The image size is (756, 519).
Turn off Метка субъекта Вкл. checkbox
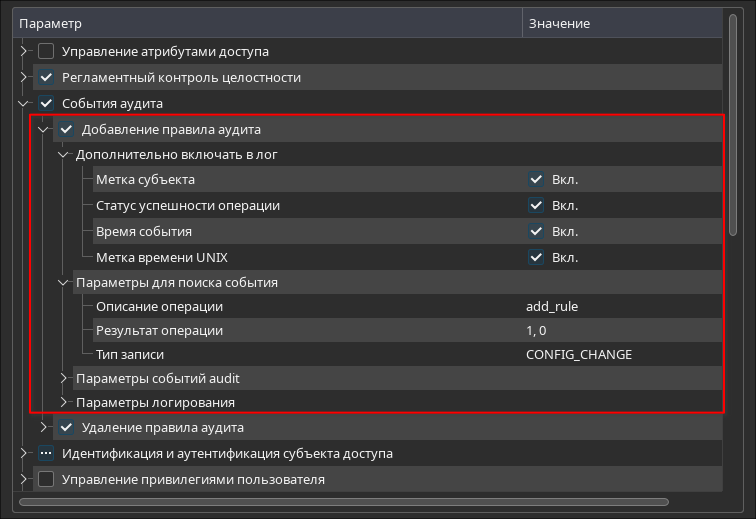coord(536,180)
